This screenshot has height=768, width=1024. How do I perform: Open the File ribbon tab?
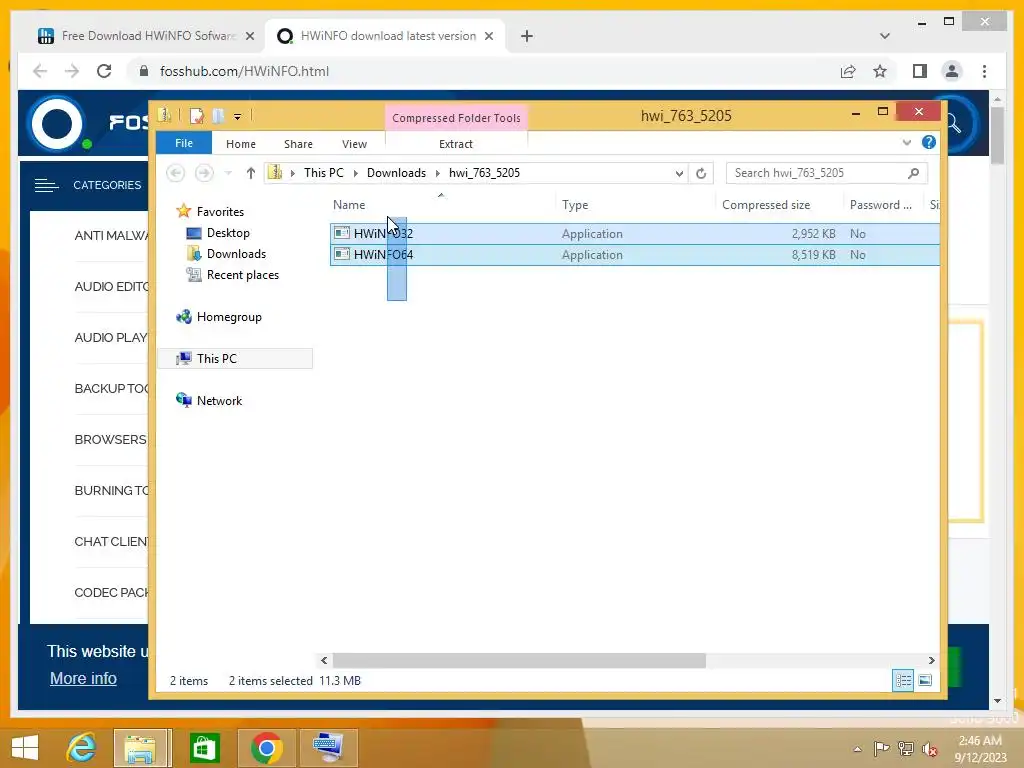[184, 143]
